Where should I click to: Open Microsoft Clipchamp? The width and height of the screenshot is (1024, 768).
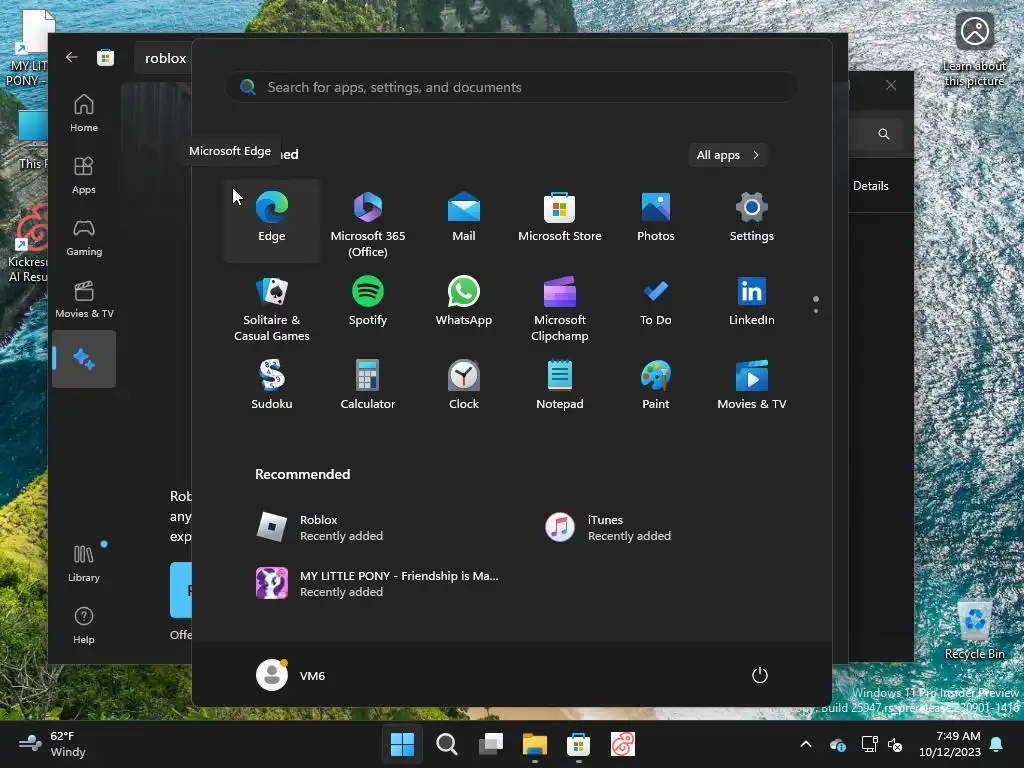(x=560, y=307)
